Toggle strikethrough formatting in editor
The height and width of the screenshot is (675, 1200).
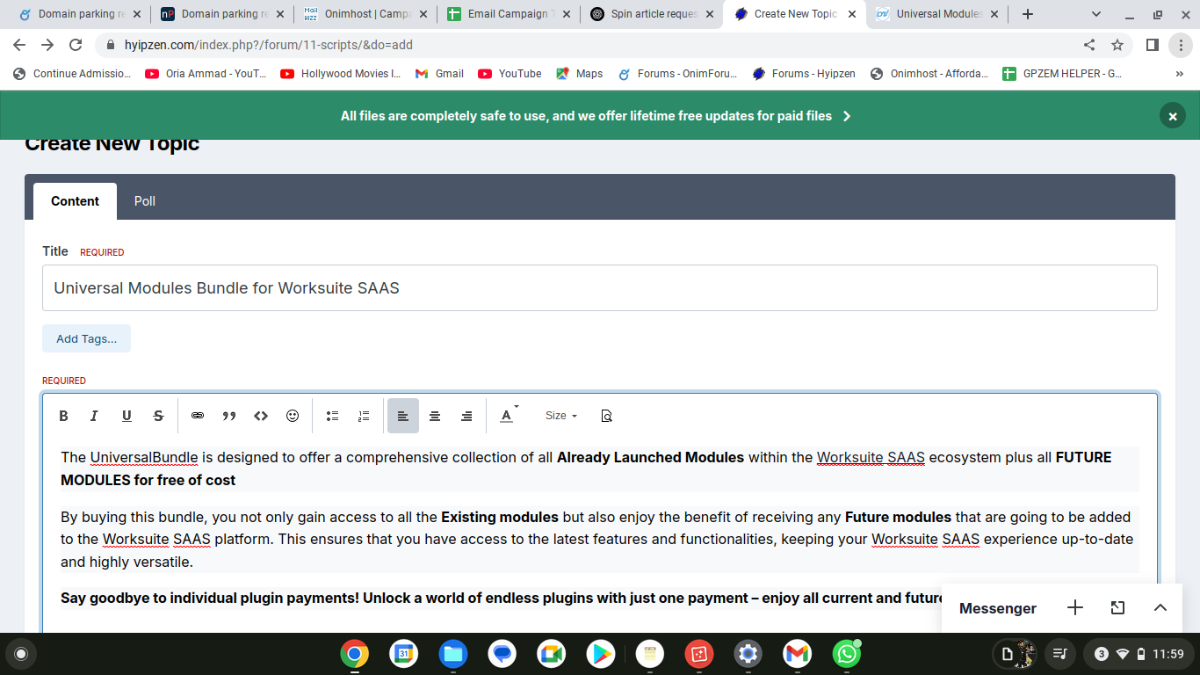(x=158, y=416)
